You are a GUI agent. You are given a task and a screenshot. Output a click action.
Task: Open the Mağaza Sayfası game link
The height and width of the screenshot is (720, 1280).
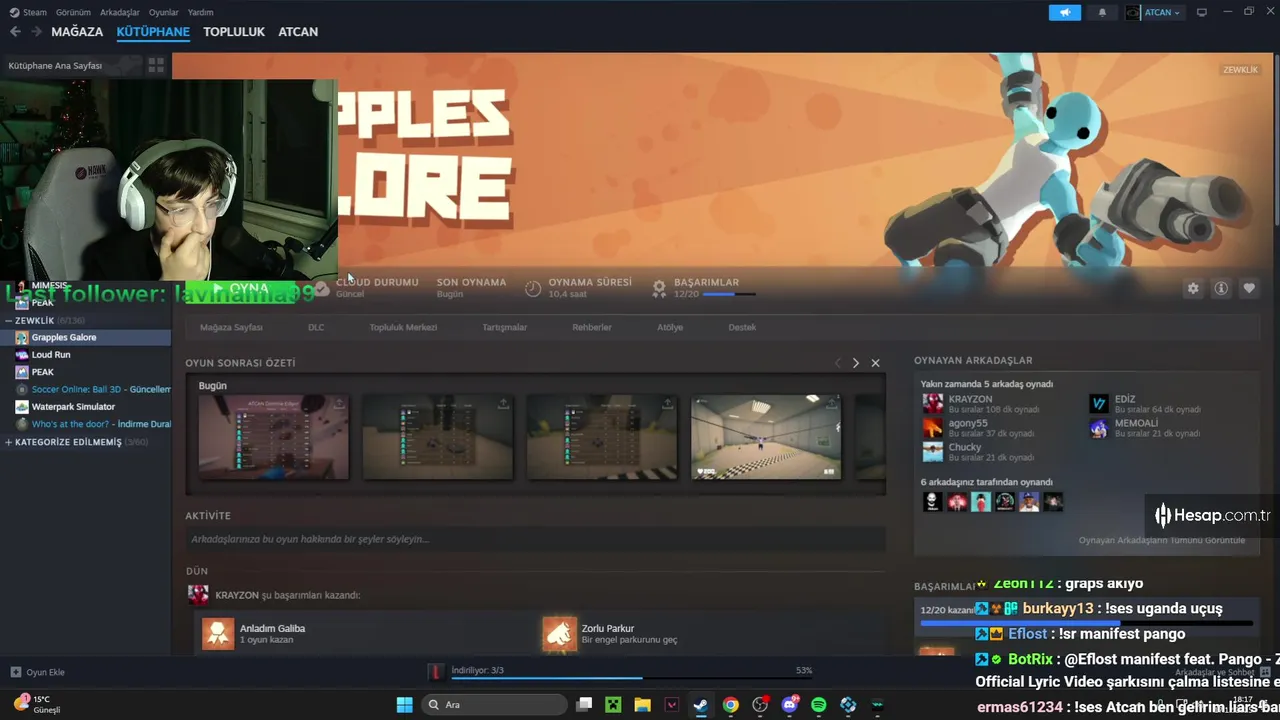tap(231, 327)
